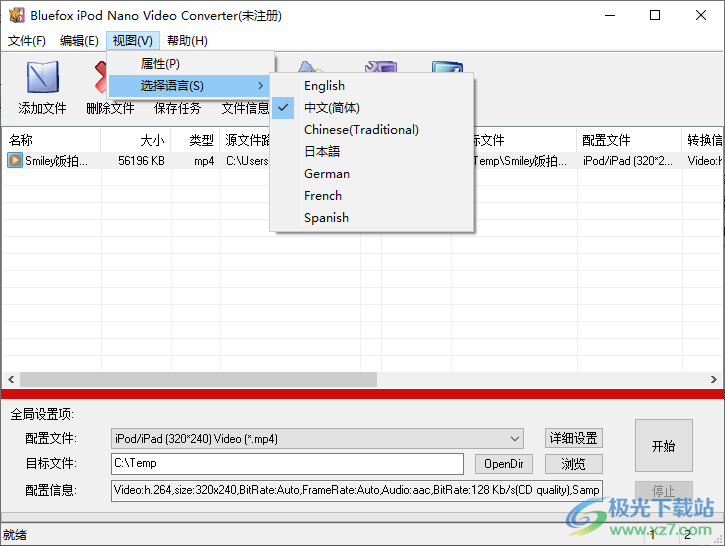Screen dimensions: 725x546
Task: Click the Add File toolbar icon
Action: click(x=43, y=77)
